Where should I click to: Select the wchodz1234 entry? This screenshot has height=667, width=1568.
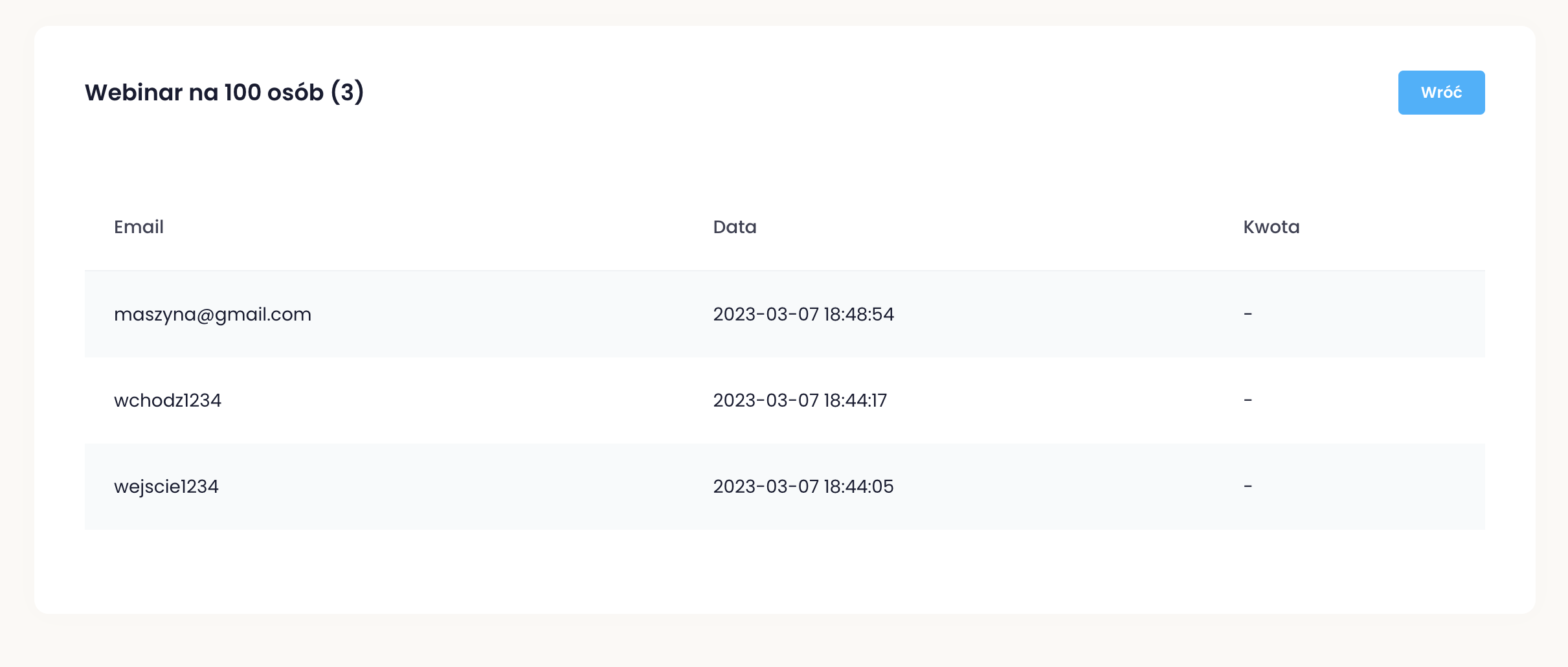pos(168,401)
